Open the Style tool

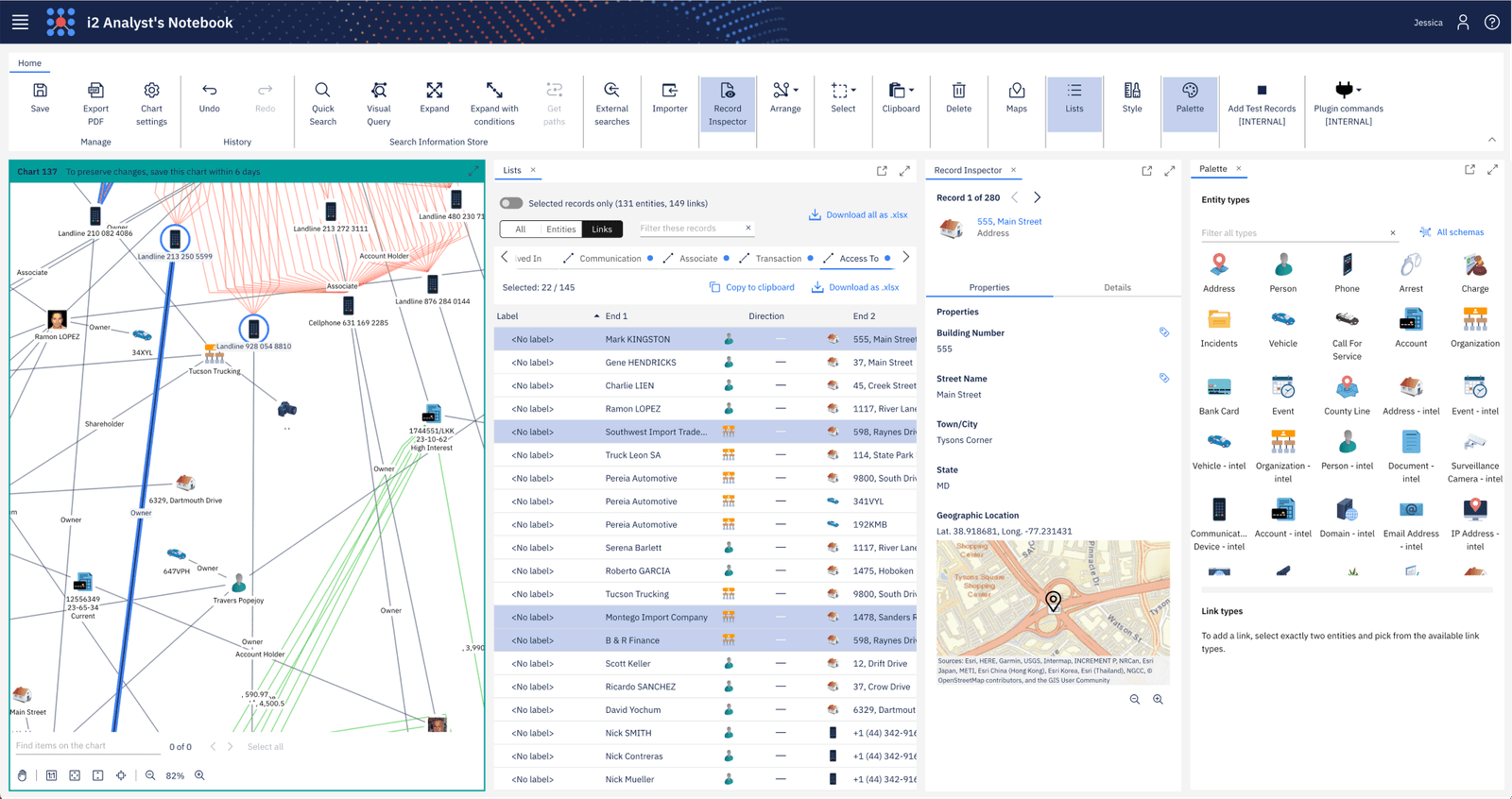[1132, 97]
